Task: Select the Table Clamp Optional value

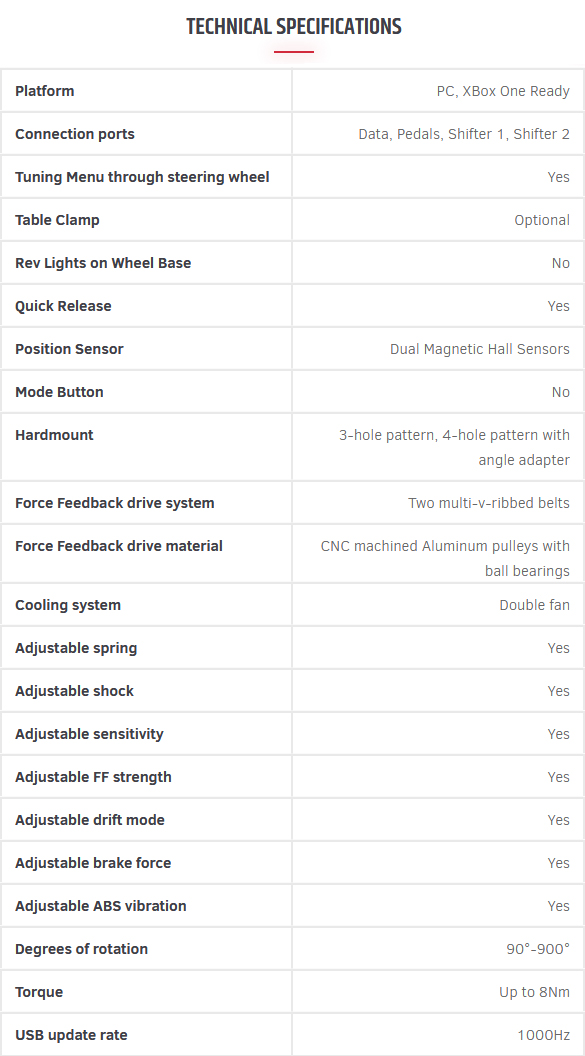Action: pyautogui.click(x=542, y=220)
